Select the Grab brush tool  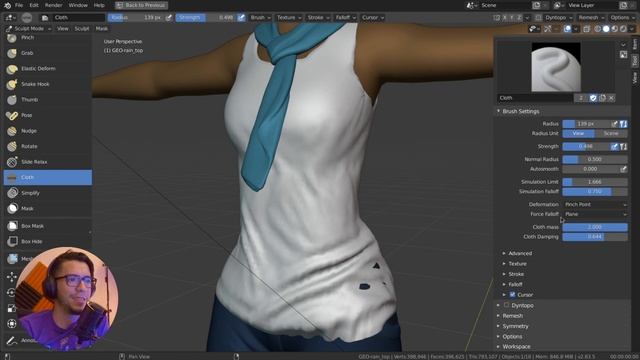tap(48, 53)
